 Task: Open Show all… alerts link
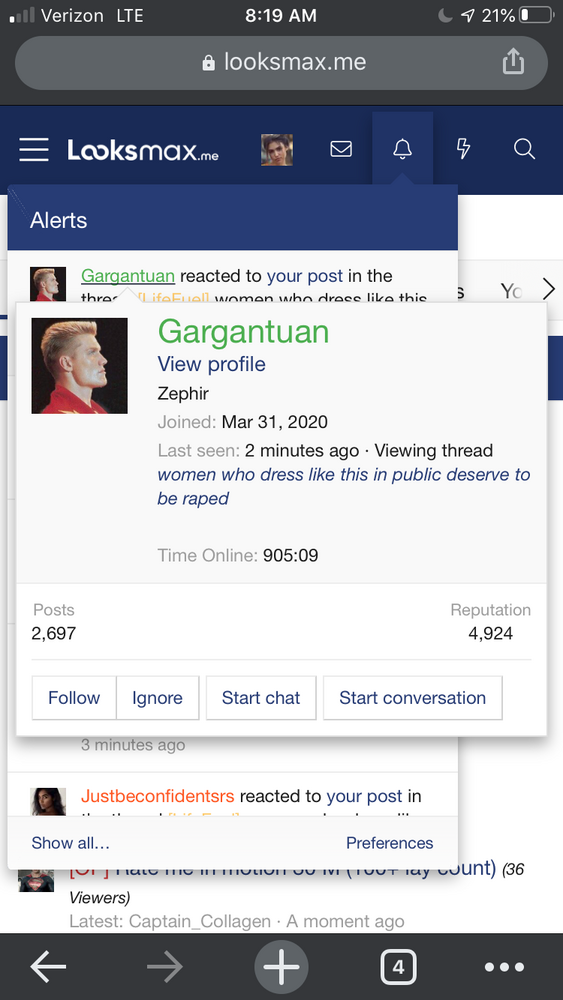click(x=71, y=843)
